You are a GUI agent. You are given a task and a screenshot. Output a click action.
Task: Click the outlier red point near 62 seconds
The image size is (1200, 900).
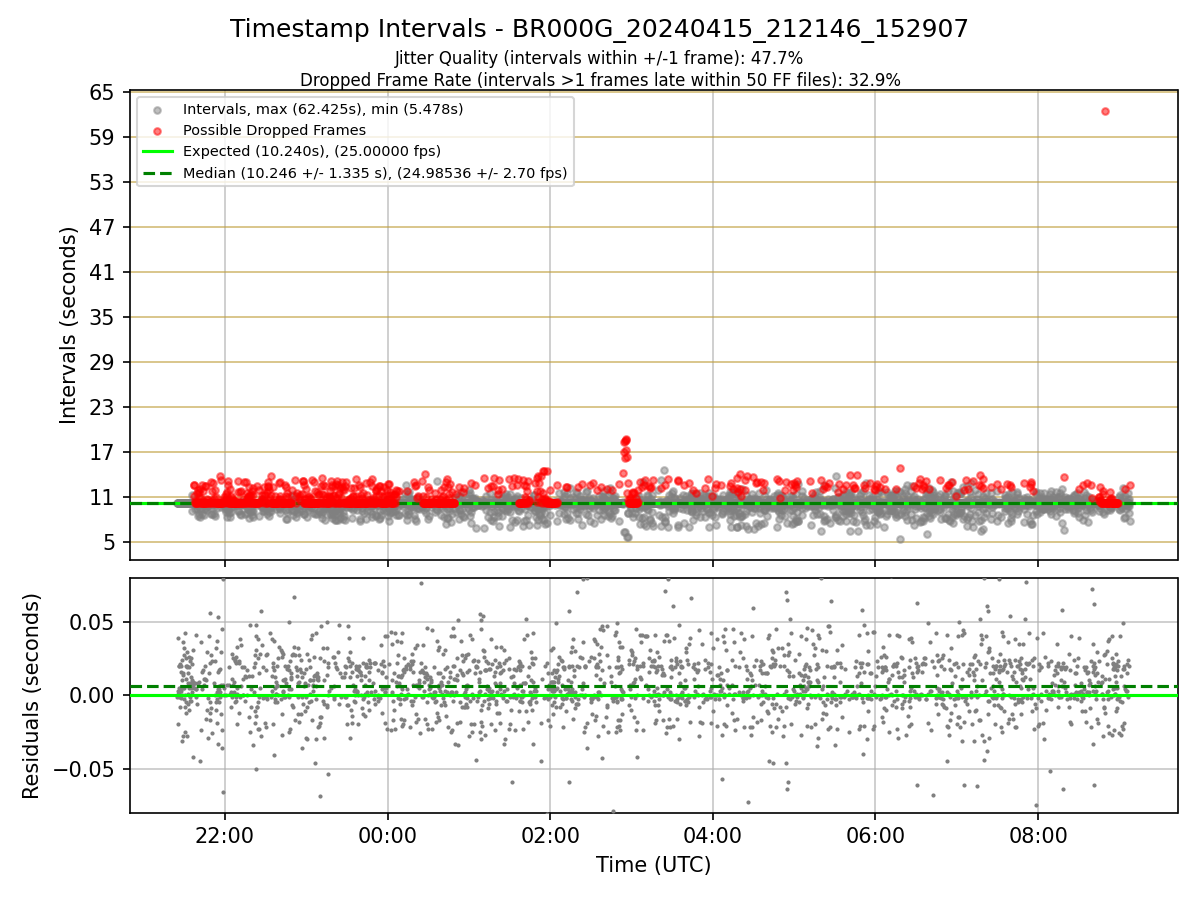click(1105, 111)
